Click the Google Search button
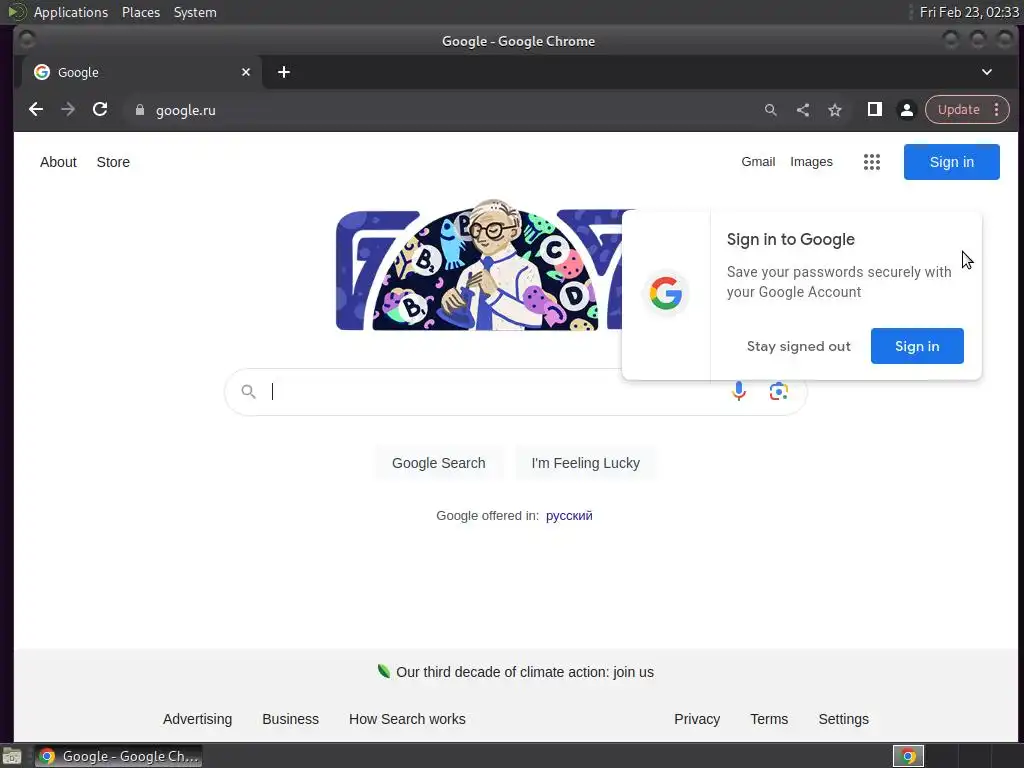The width and height of the screenshot is (1024, 768). pos(438,463)
